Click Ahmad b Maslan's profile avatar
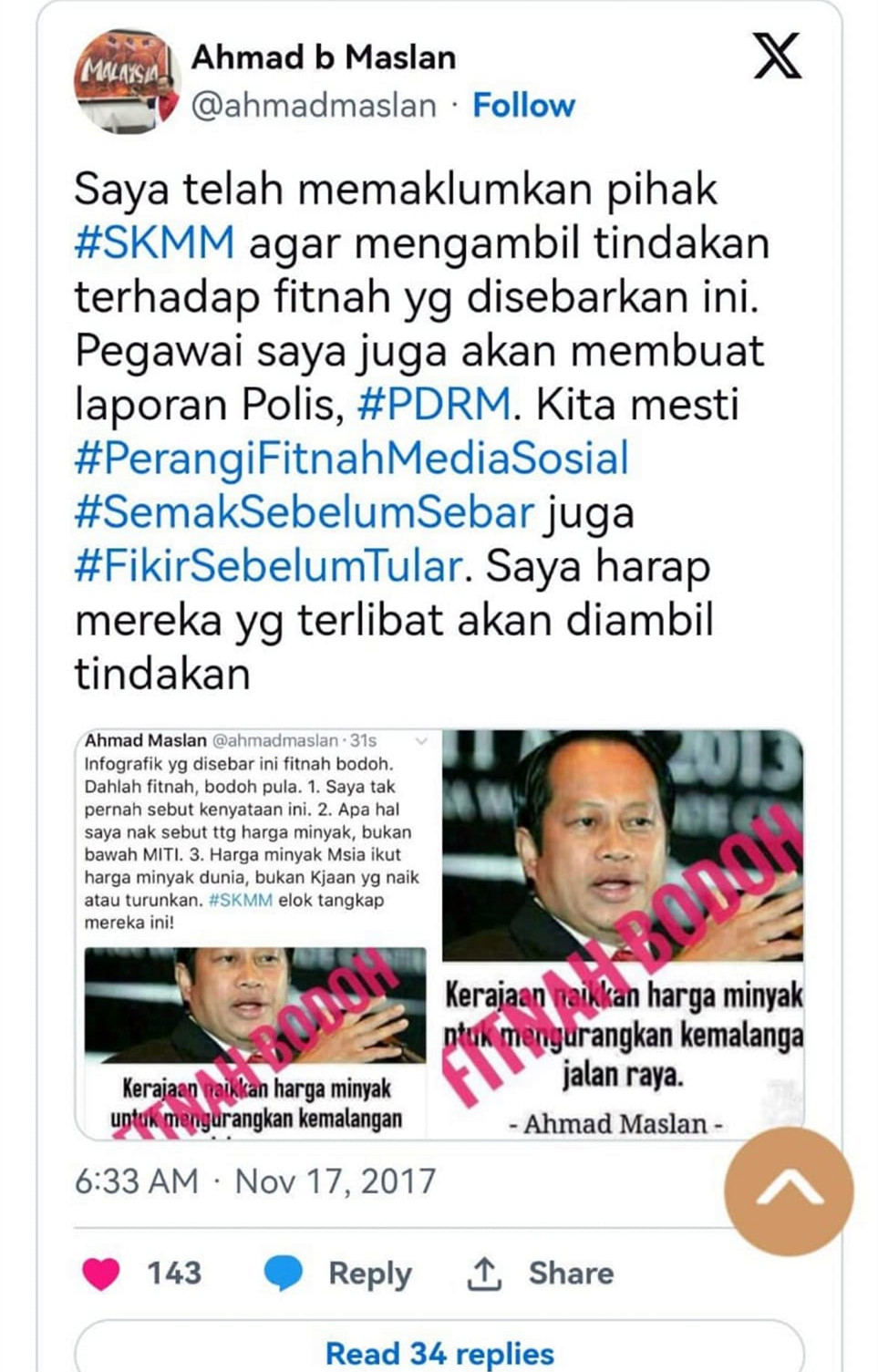This screenshot has width=878, height=1372. coord(127,83)
